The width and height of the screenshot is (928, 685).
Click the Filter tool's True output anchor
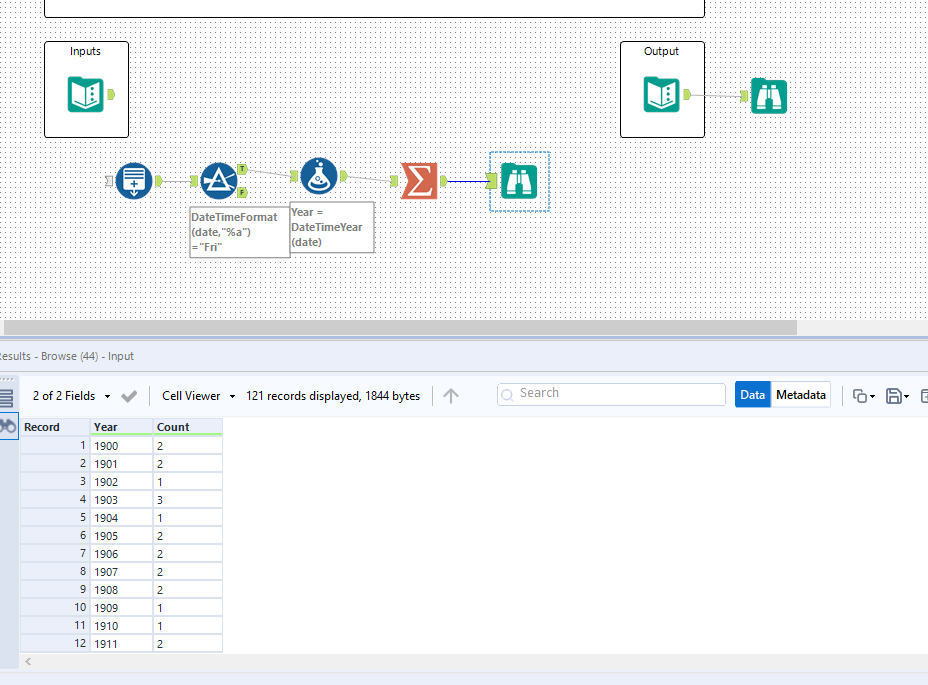coord(243,170)
